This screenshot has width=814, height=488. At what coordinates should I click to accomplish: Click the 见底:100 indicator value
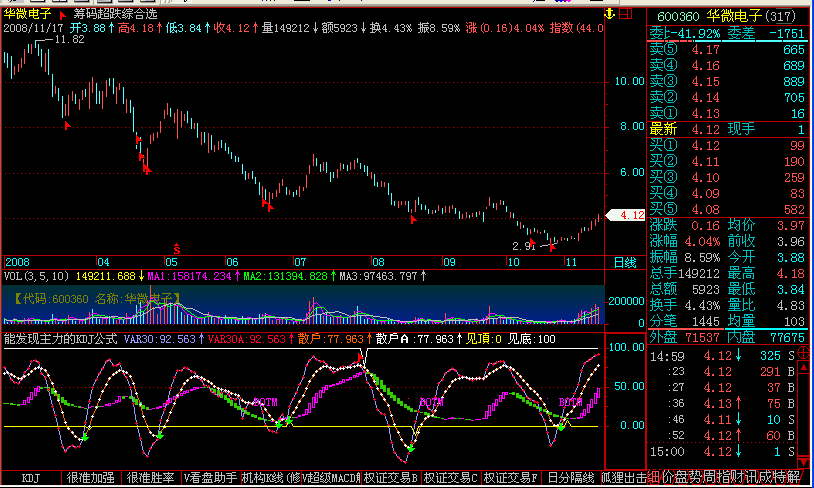531,339
